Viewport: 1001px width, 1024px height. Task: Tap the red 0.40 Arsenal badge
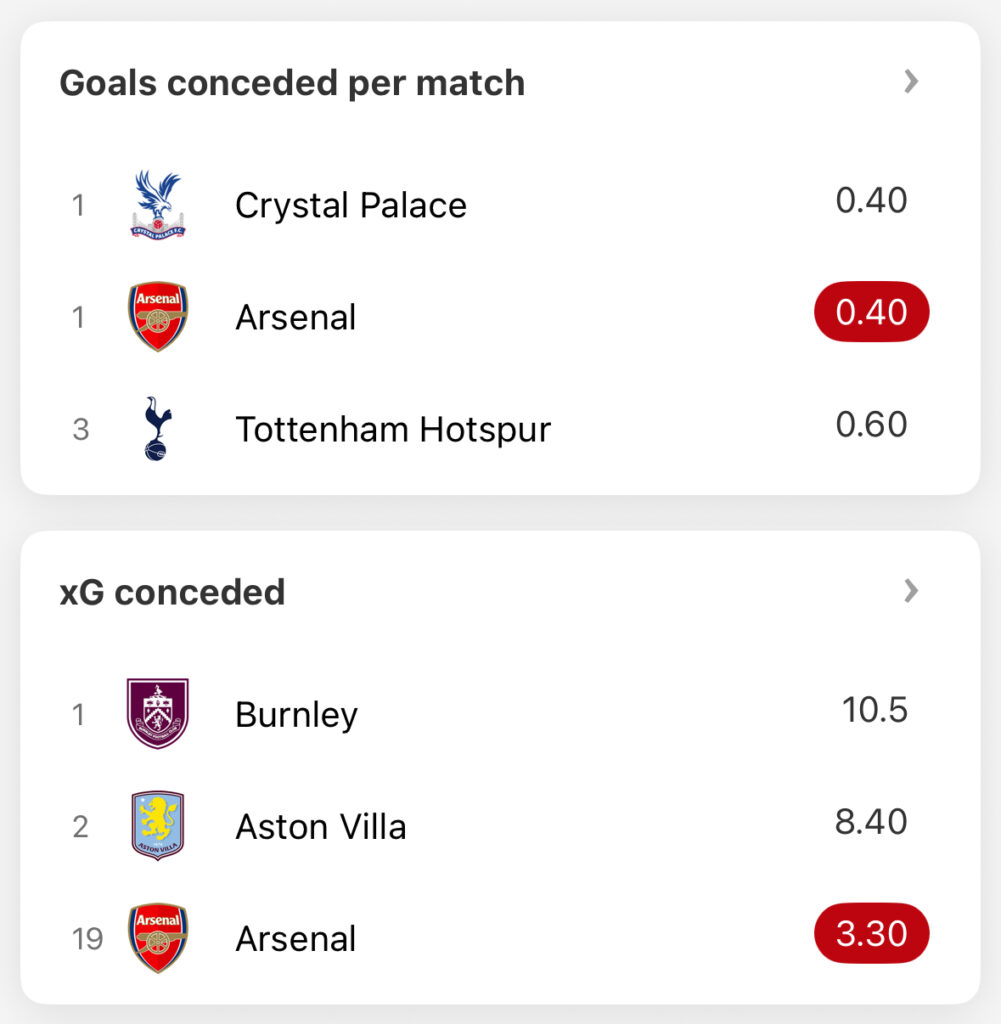pos(872,312)
